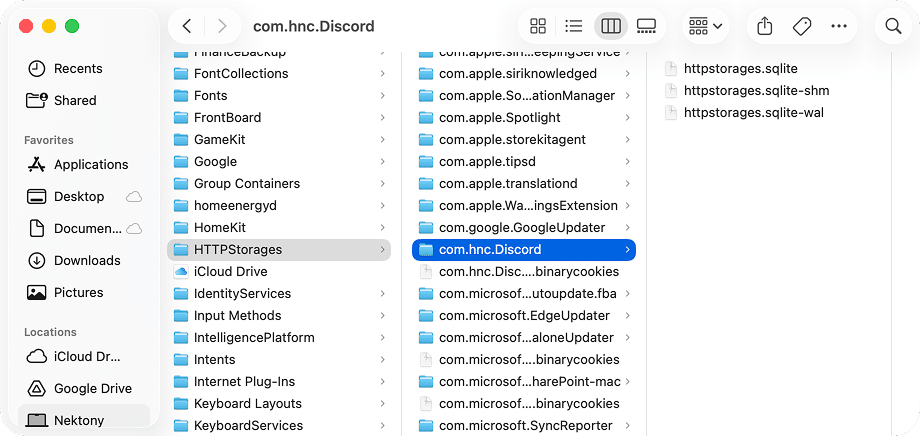The width and height of the screenshot is (920, 436).
Task: Switch to column view
Action: [x=611, y=26]
